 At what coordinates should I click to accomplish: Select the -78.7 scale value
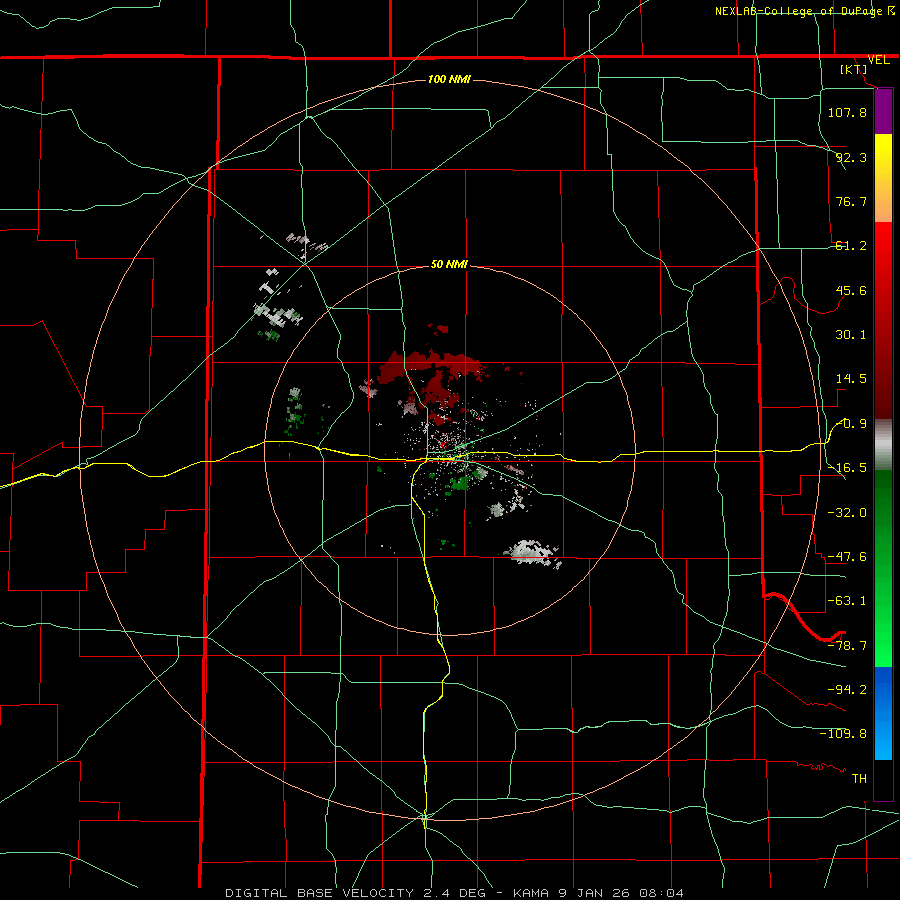(847, 645)
